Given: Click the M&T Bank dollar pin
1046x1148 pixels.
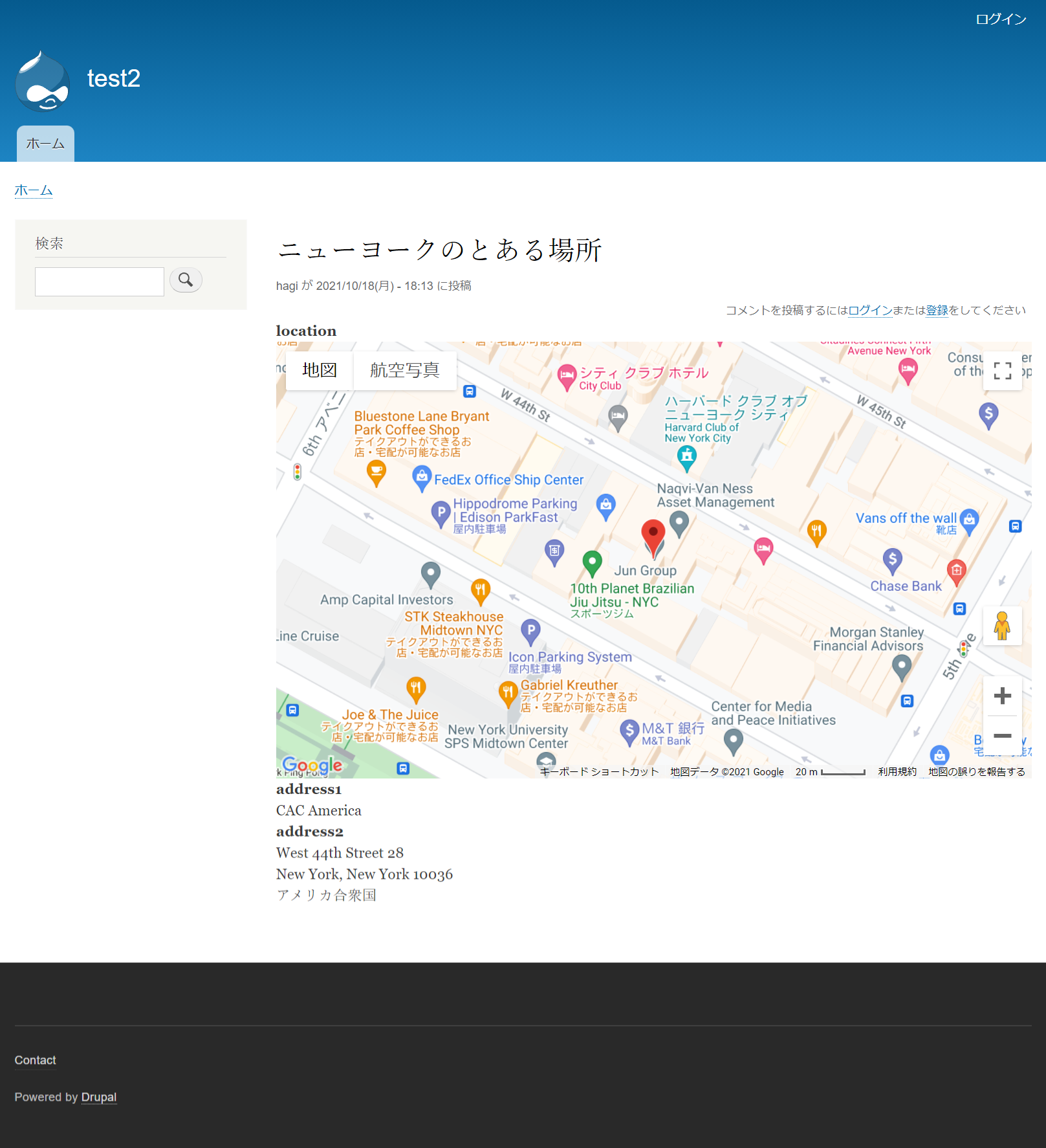Looking at the screenshot, I should coord(629,733).
